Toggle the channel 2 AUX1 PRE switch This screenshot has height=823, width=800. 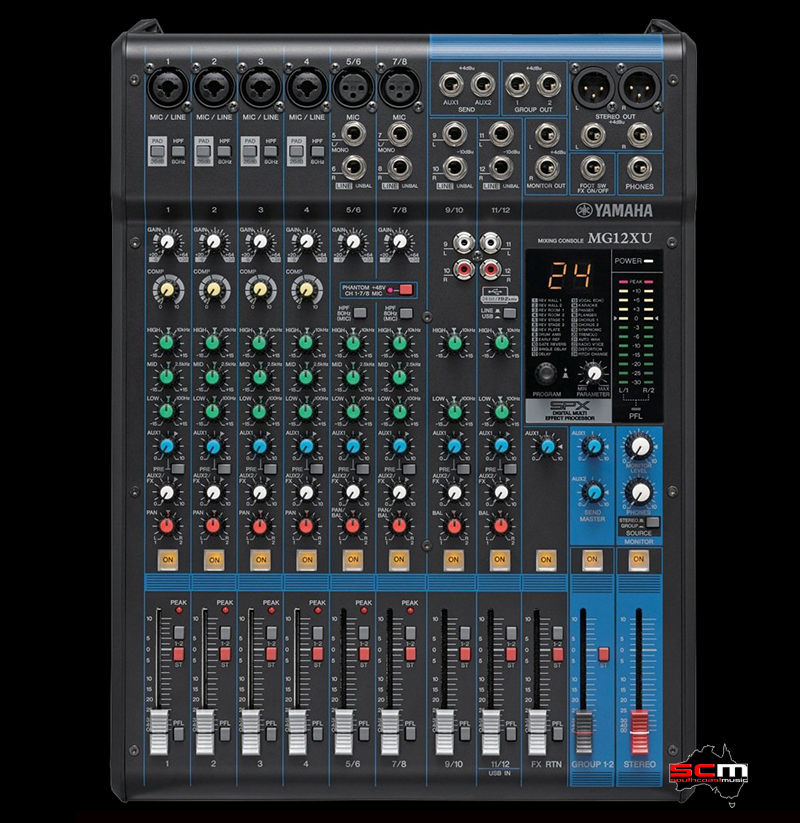224,469
